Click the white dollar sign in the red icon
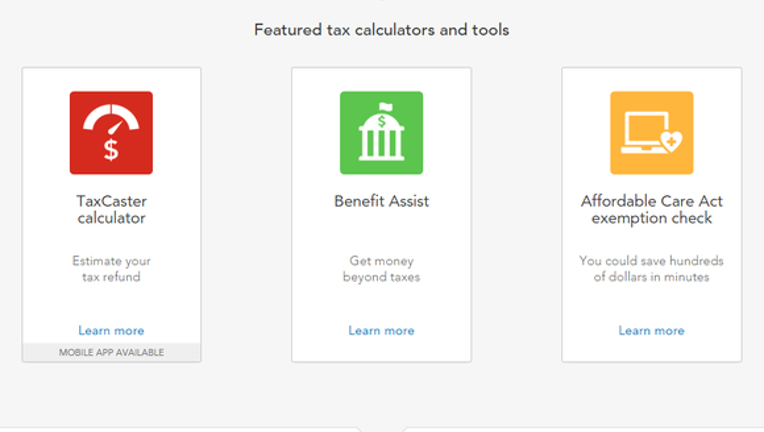The image size is (764, 432). pos(111,150)
